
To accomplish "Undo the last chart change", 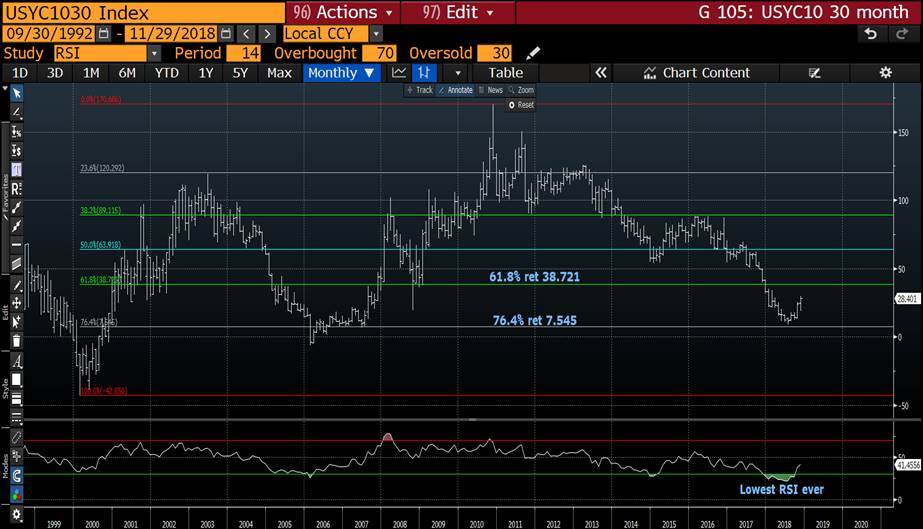I will click(x=871, y=34).
